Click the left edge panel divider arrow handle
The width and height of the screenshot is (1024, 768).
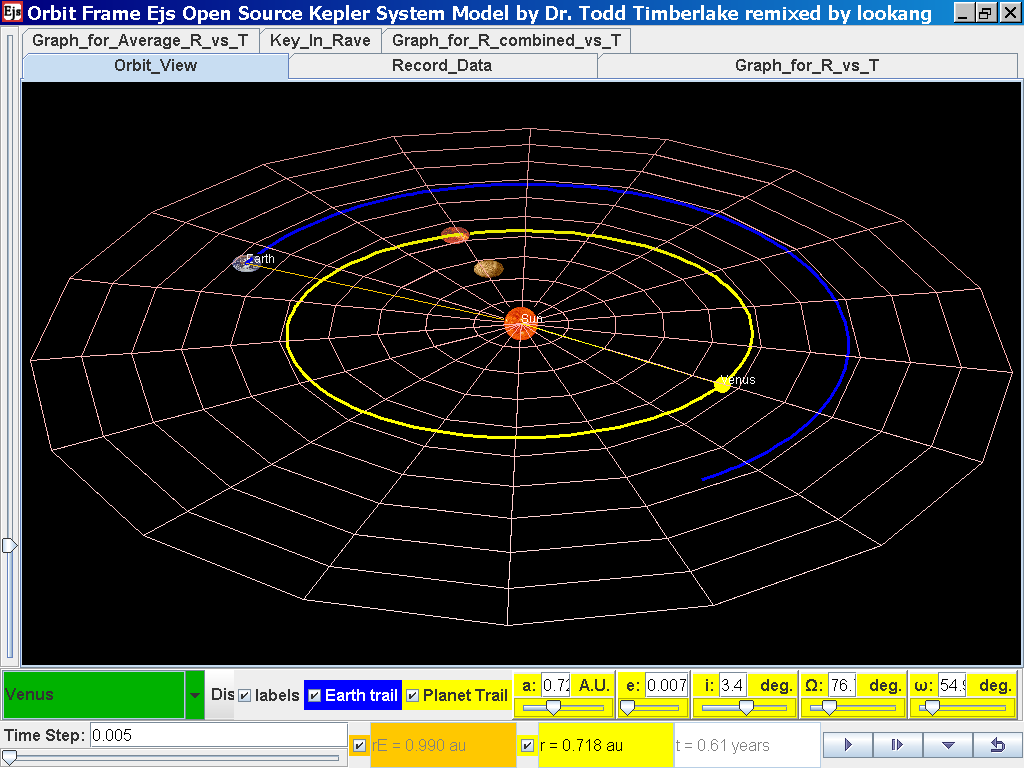tap(9, 545)
